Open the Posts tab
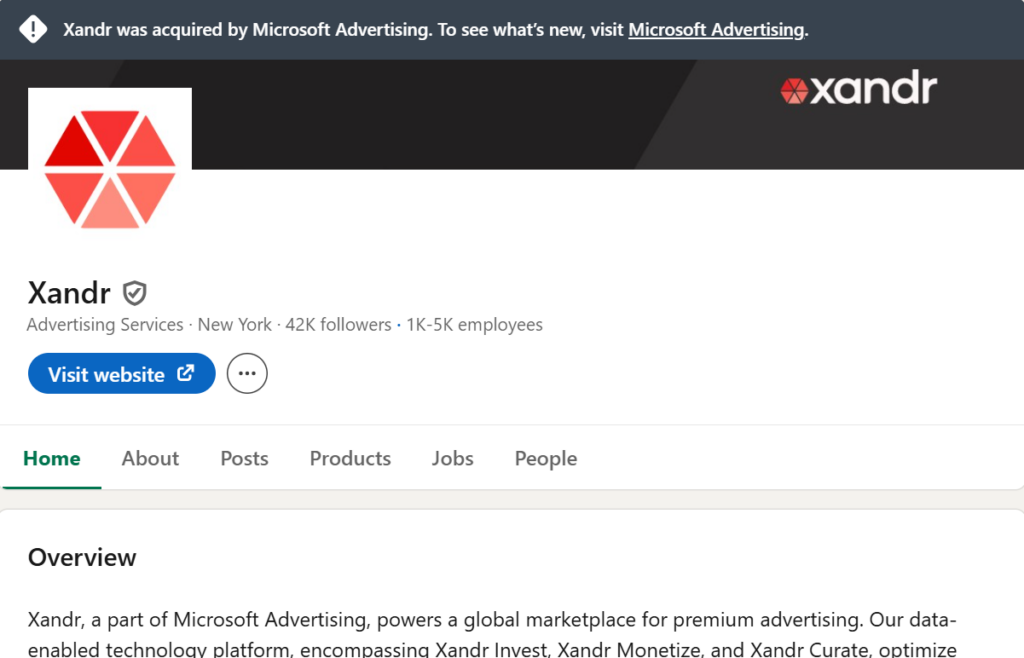The height and width of the screenshot is (658, 1024). [x=244, y=458]
